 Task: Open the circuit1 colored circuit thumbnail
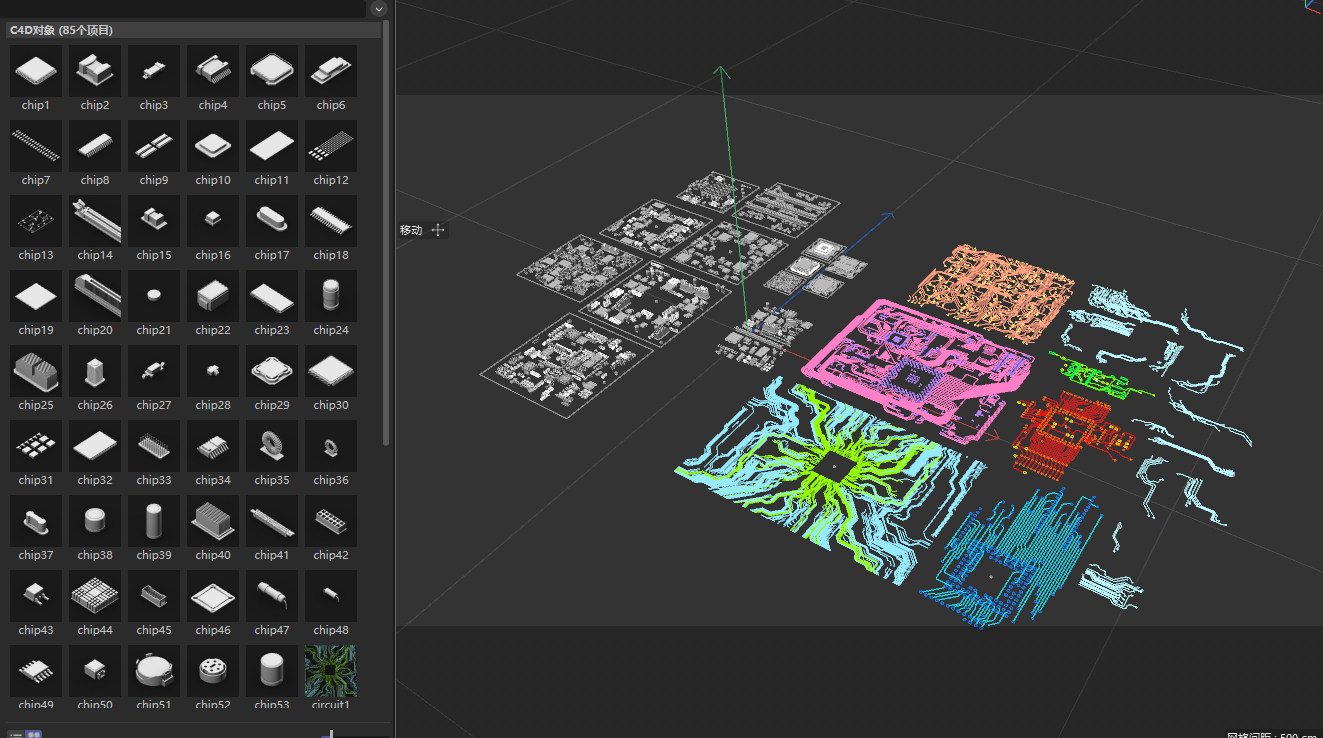(x=331, y=671)
